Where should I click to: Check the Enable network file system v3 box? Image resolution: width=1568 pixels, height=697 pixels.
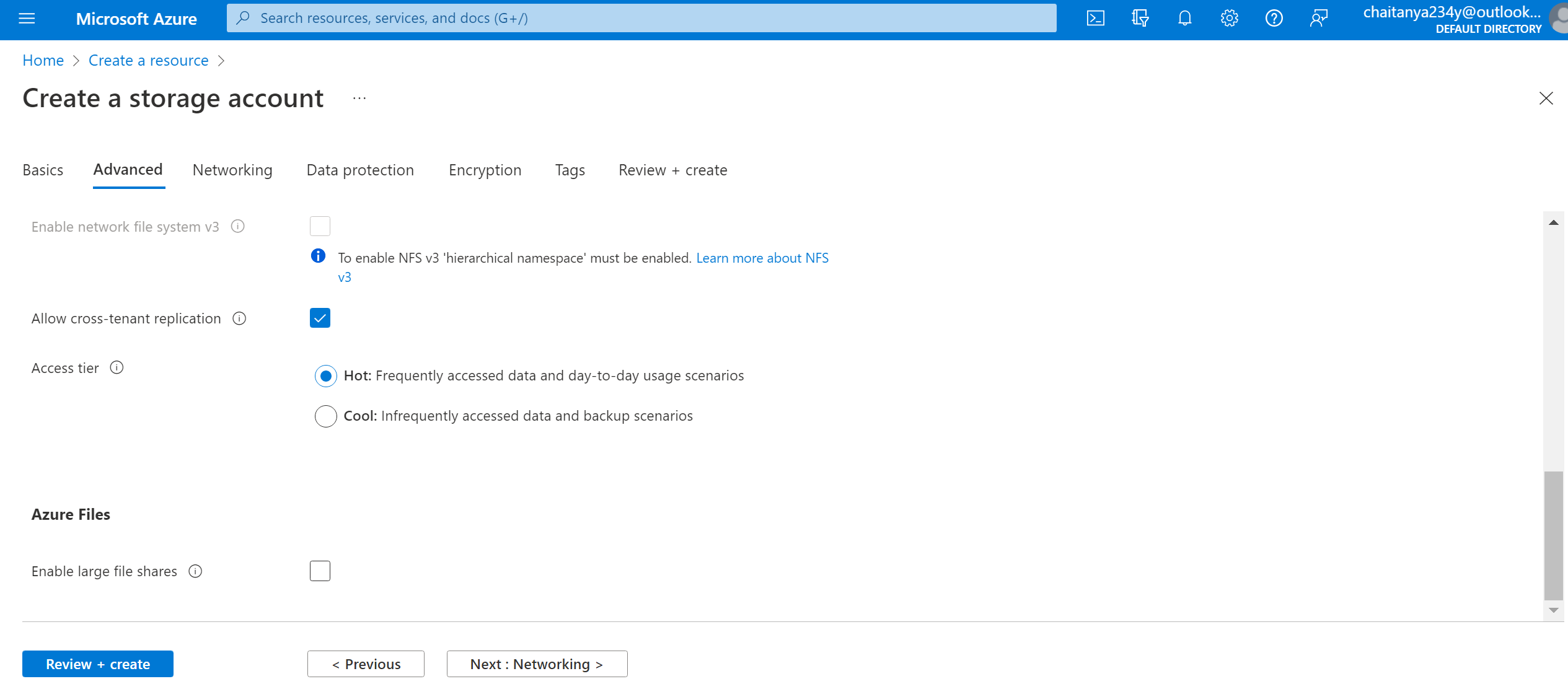320,226
